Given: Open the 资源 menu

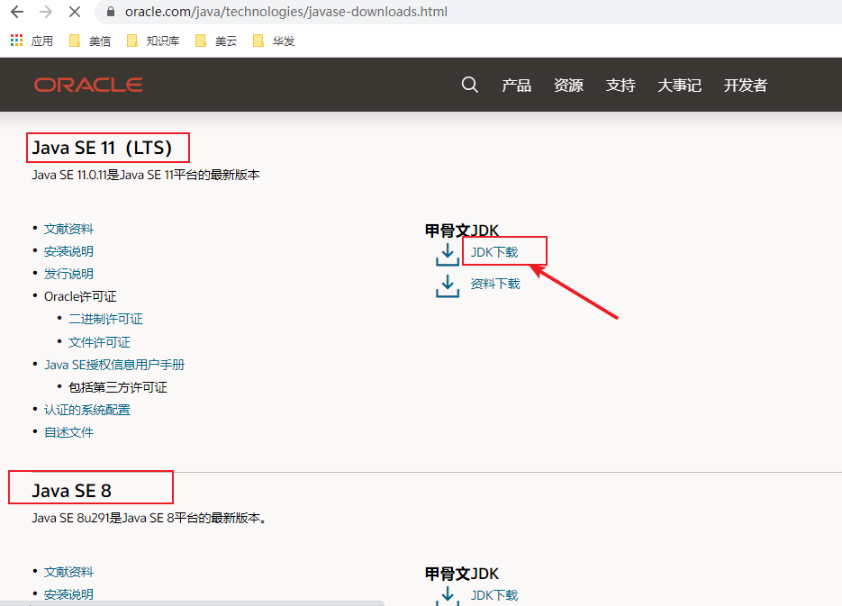Looking at the screenshot, I should (x=569, y=85).
